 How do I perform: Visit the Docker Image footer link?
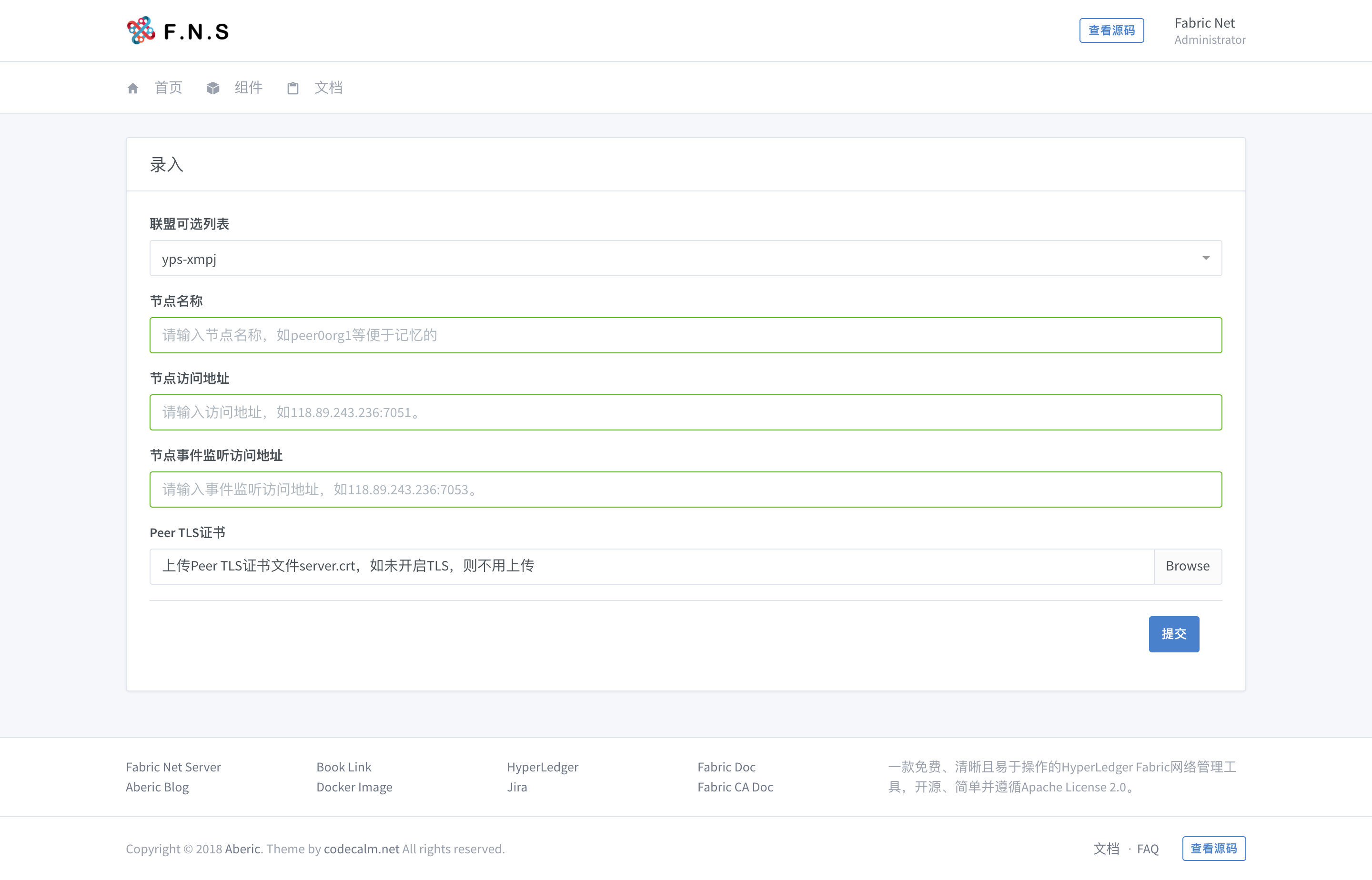[354, 787]
